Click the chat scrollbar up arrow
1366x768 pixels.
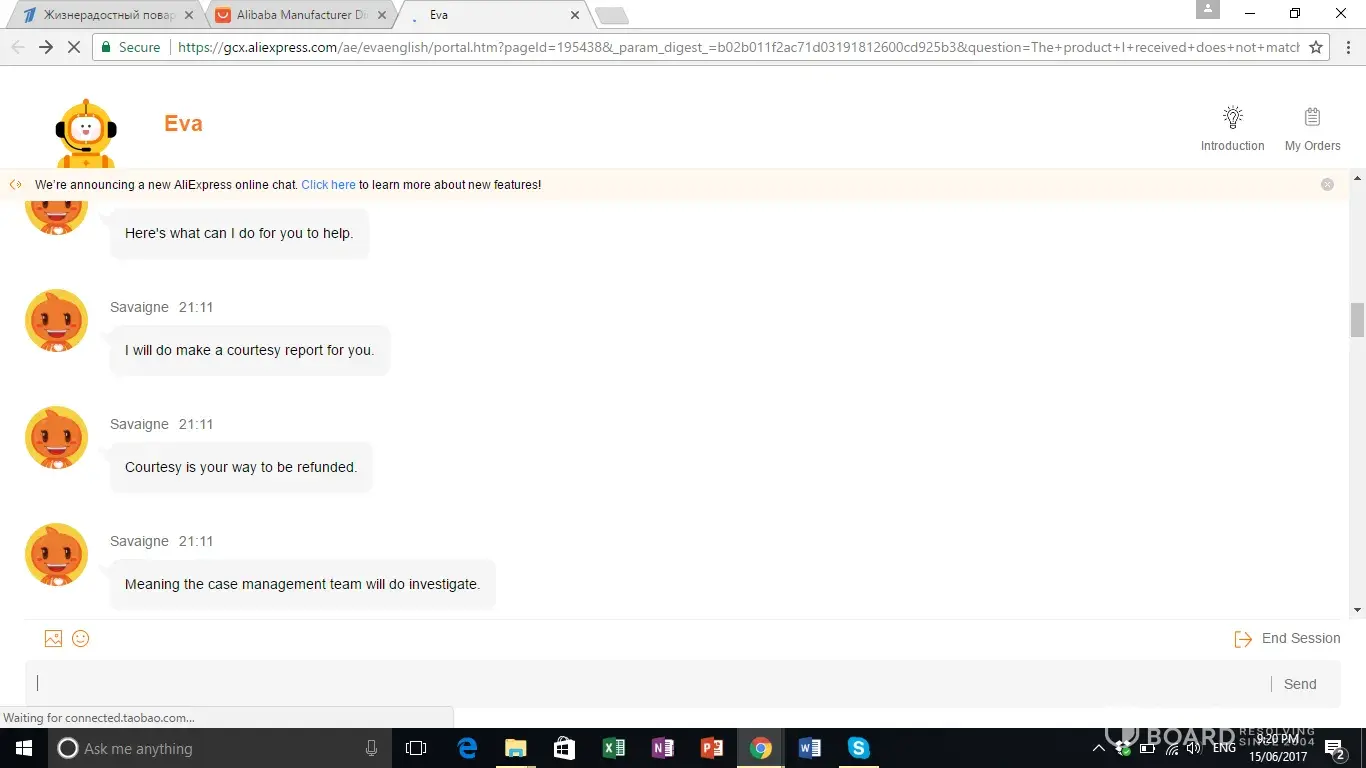pyautogui.click(x=1358, y=178)
